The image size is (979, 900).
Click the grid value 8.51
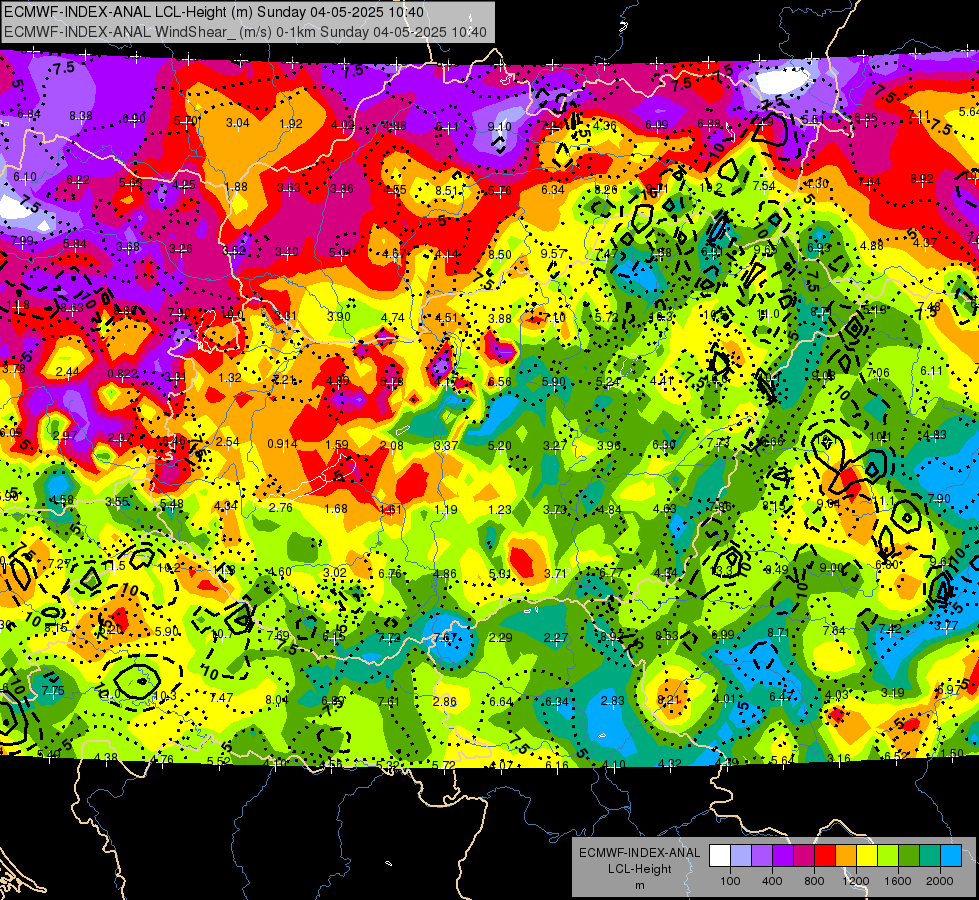pyautogui.click(x=446, y=190)
